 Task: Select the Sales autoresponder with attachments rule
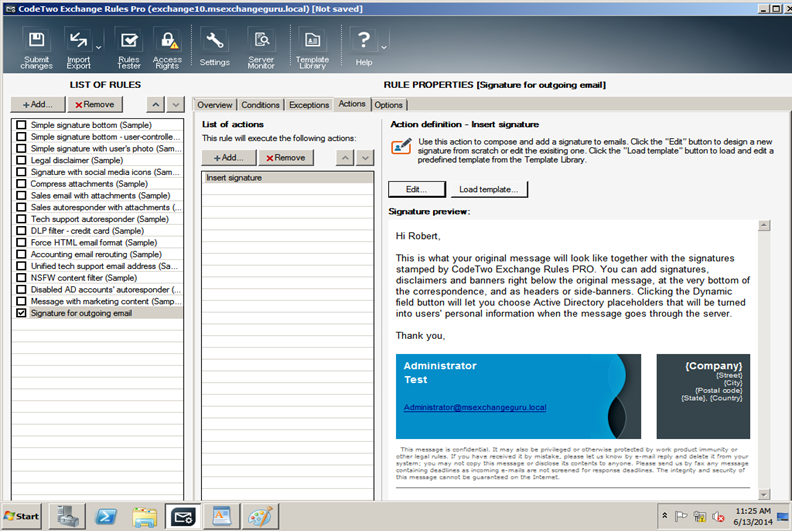(x=106, y=207)
